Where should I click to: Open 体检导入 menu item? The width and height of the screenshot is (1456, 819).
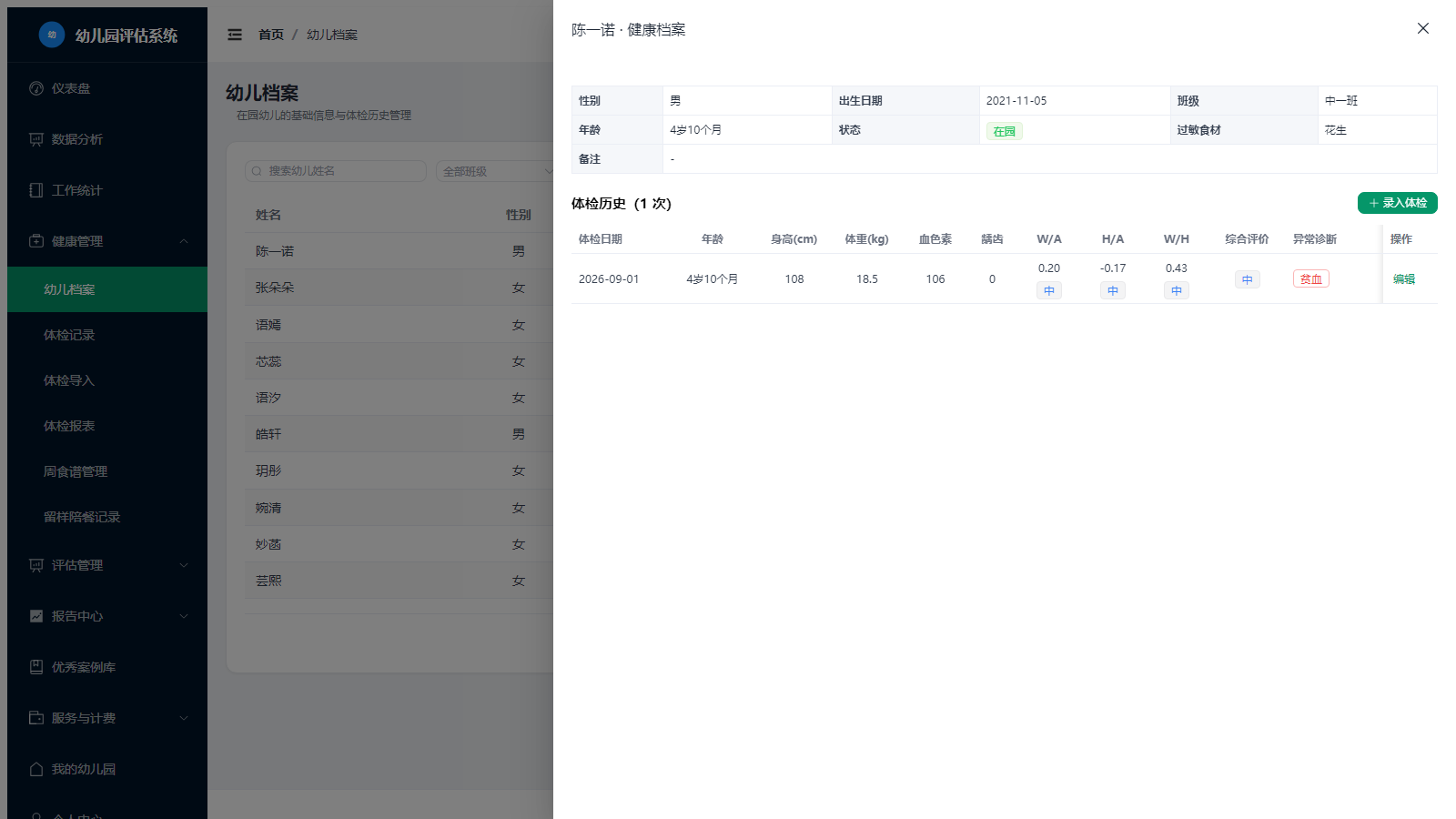(107, 380)
